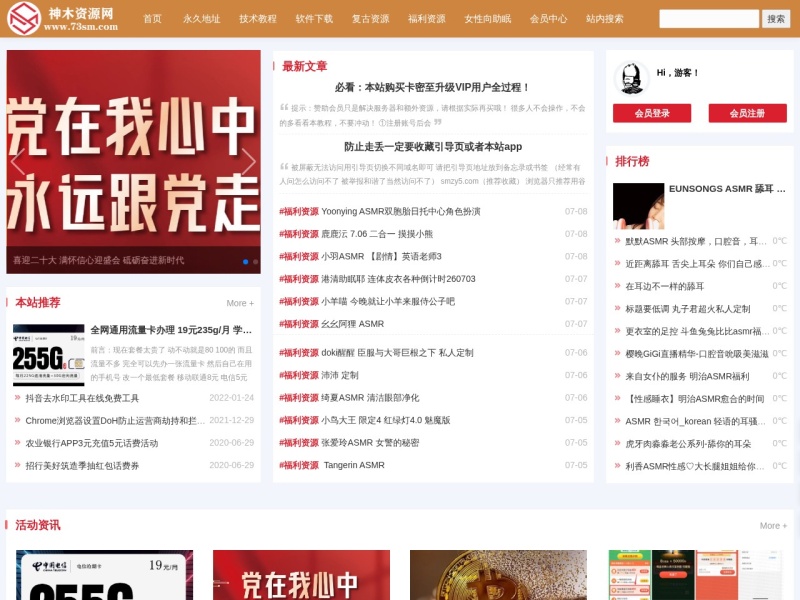Open 农业银行APP3元充值5元话费活动 link
Screen dimensions: 800x600
92,443
